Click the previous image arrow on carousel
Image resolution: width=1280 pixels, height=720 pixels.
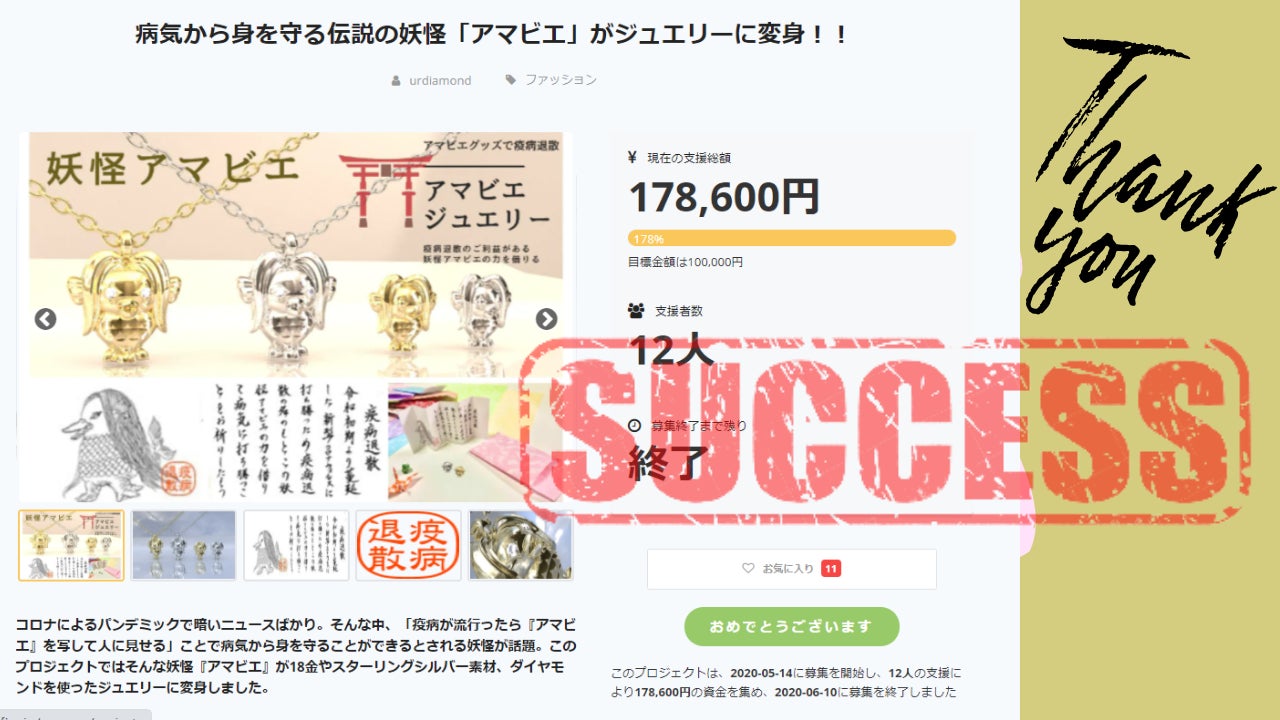tap(45, 319)
